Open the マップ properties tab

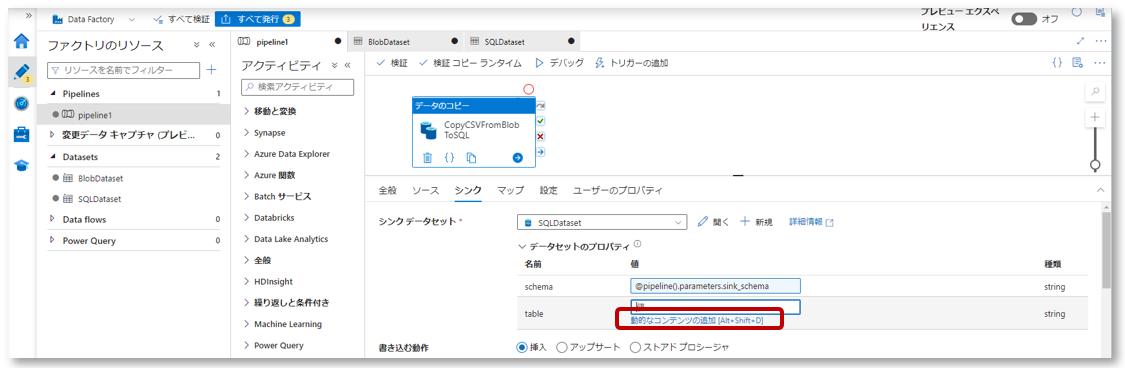pos(510,191)
